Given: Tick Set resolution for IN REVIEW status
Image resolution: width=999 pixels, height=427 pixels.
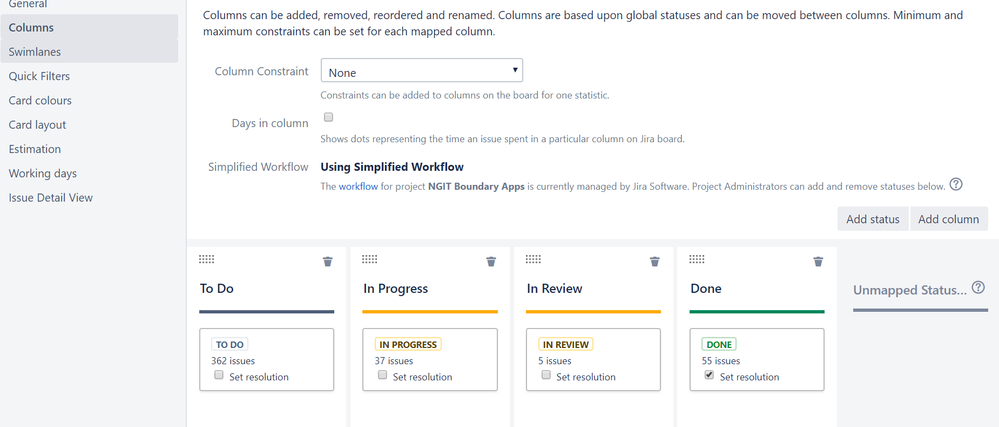Looking at the screenshot, I should tap(546, 375).
